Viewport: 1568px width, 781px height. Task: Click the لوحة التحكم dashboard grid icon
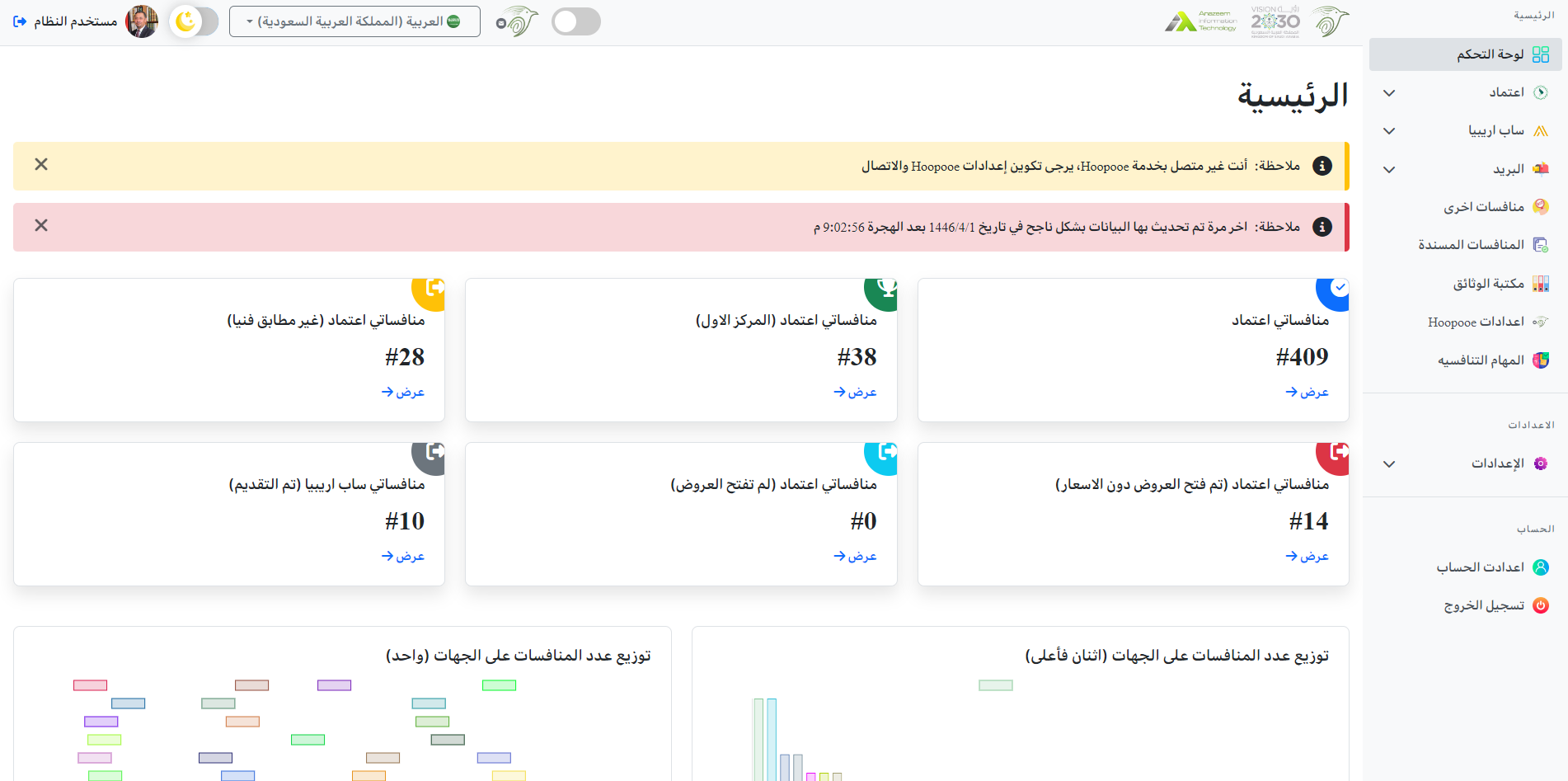[x=1540, y=54]
